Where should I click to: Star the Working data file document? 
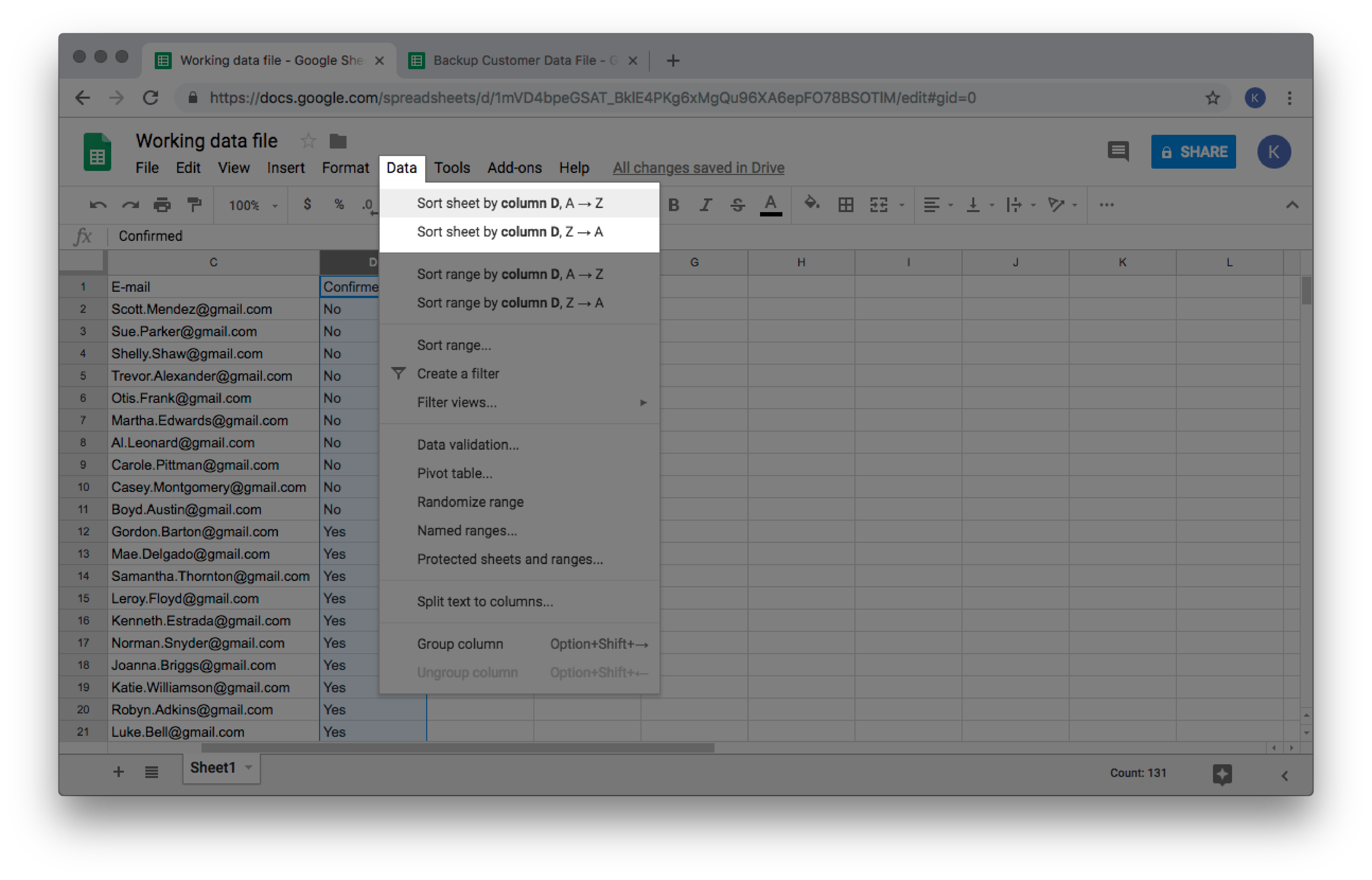[308, 141]
